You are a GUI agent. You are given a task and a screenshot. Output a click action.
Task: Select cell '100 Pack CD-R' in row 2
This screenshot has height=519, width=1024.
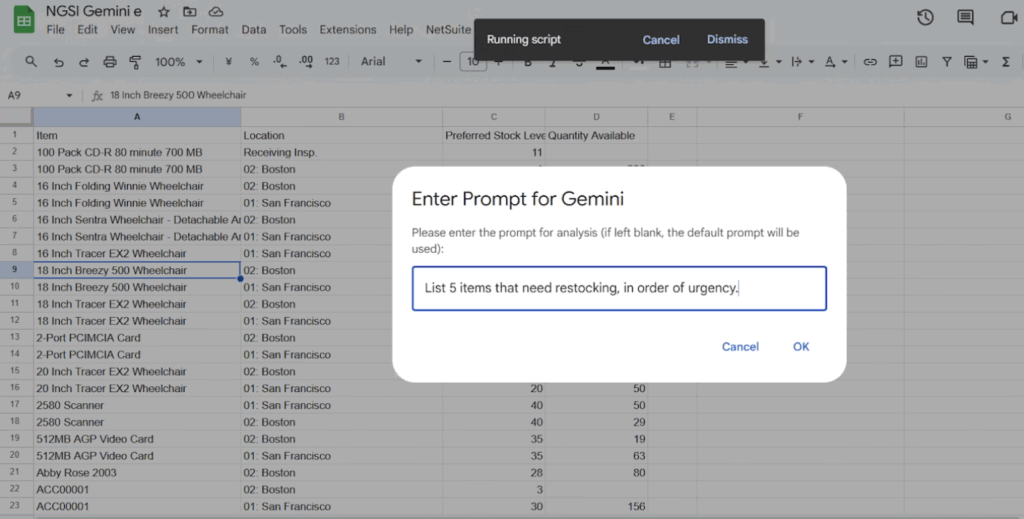(137, 152)
